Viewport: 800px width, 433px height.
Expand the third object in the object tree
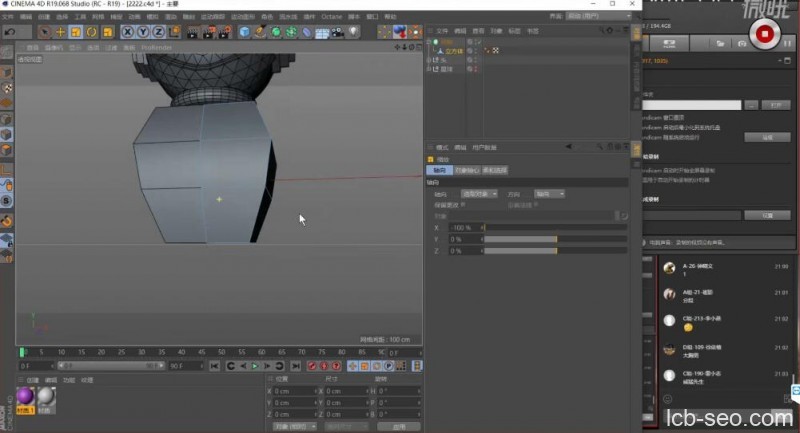click(x=429, y=60)
